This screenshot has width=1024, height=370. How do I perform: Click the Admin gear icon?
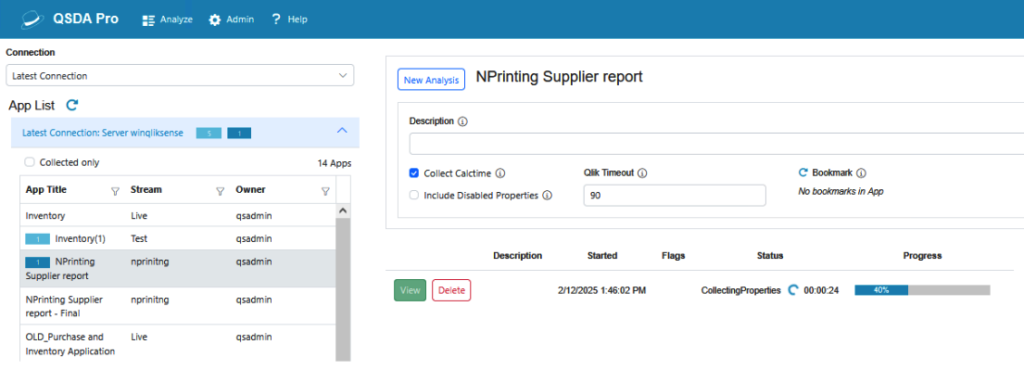tap(214, 20)
